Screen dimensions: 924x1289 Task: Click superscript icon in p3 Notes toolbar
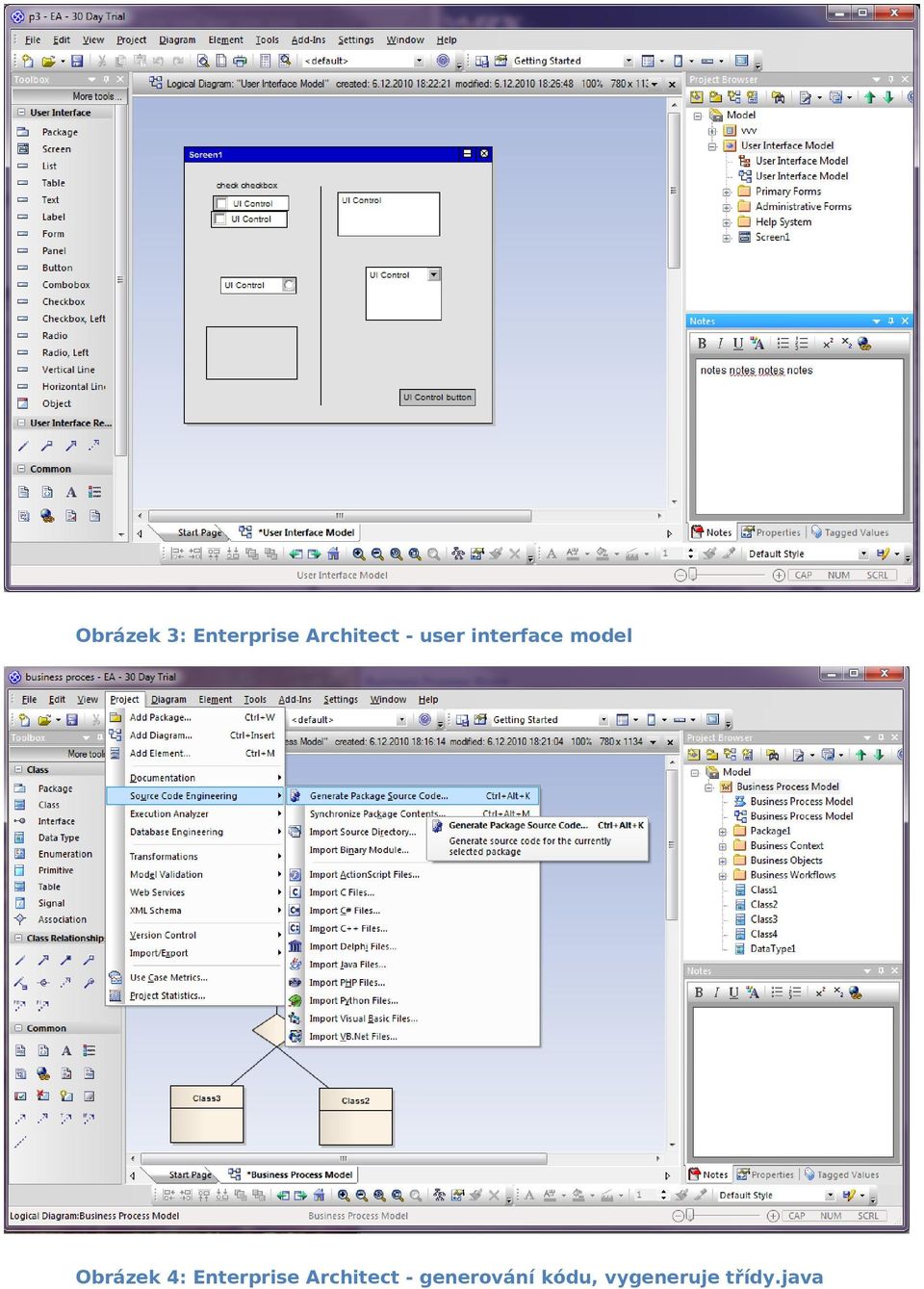tap(828, 344)
